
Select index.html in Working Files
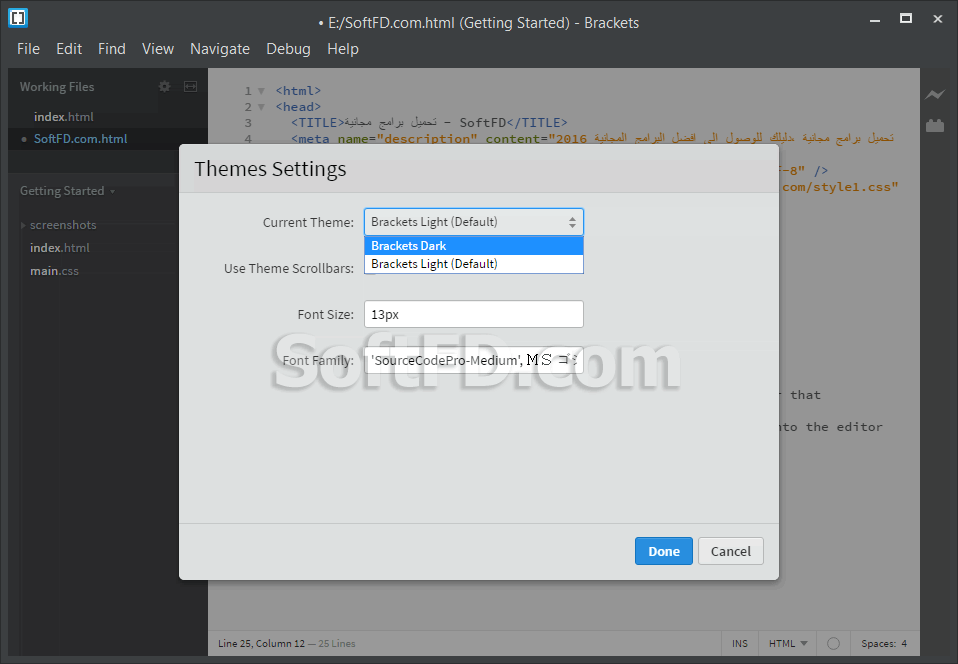[64, 117]
